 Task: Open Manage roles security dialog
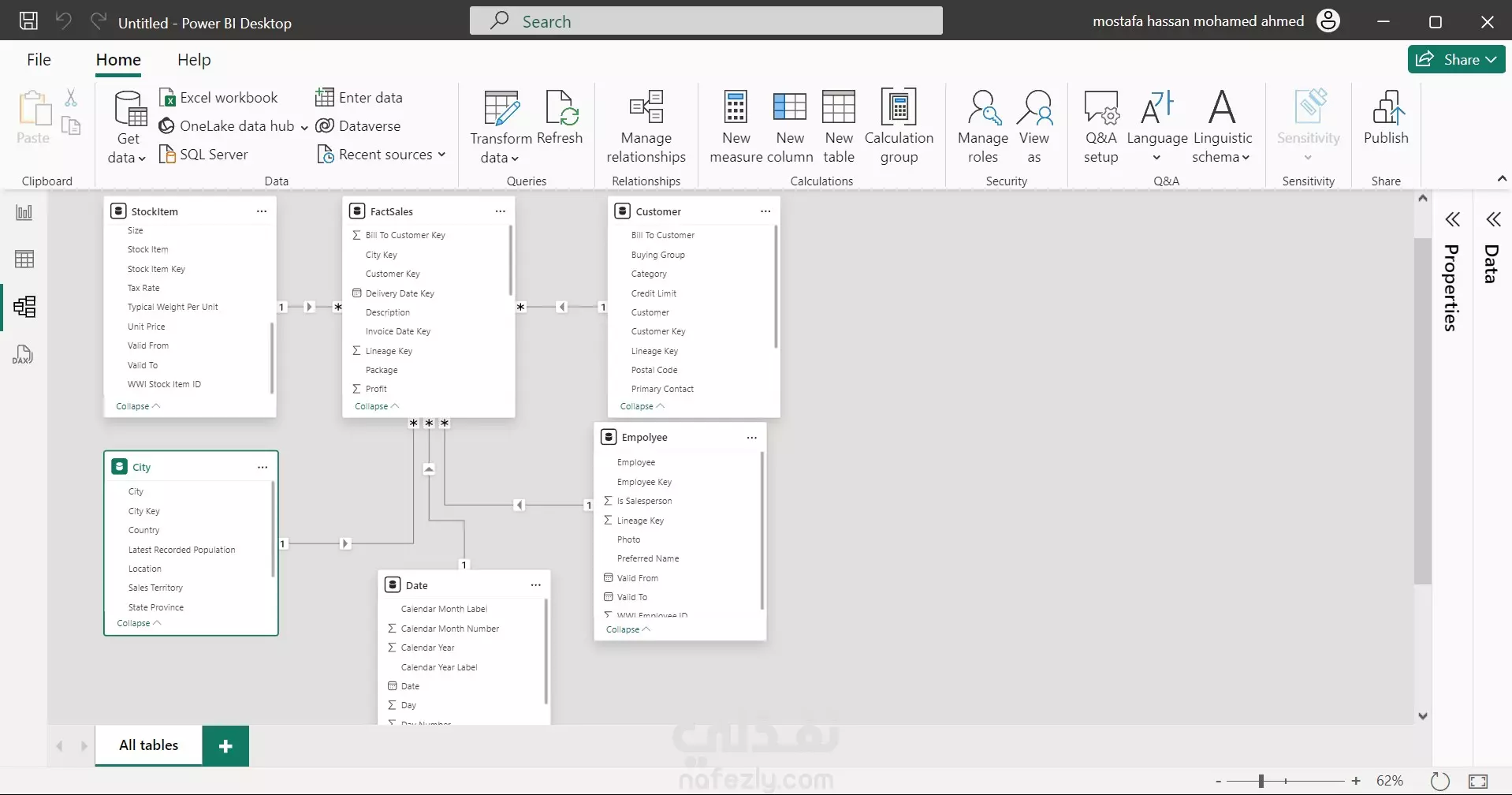tap(983, 127)
